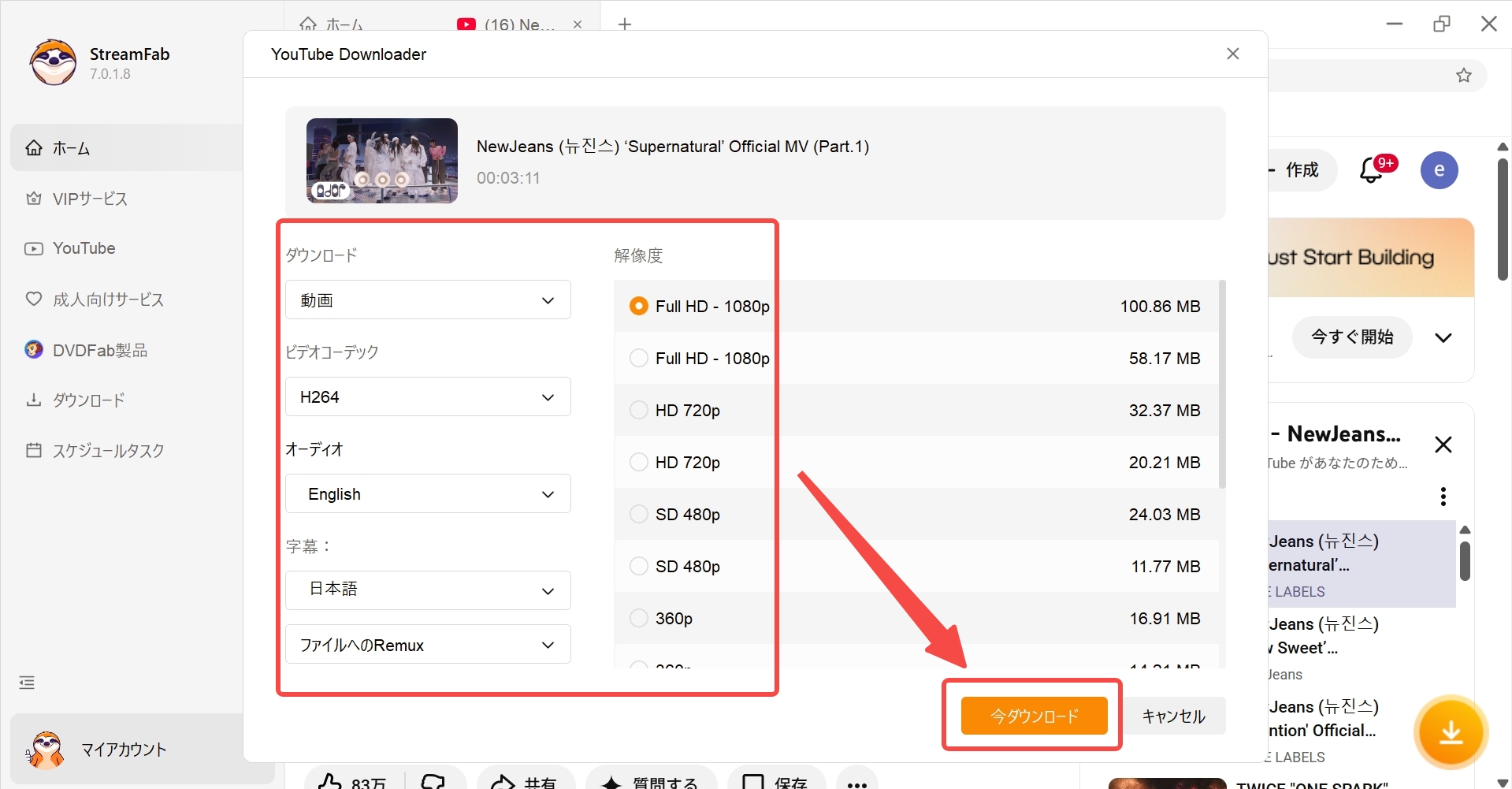Image resolution: width=1512 pixels, height=789 pixels.
Task: Close the YouTube Downloader dialog
Action: click(1233, 54)
